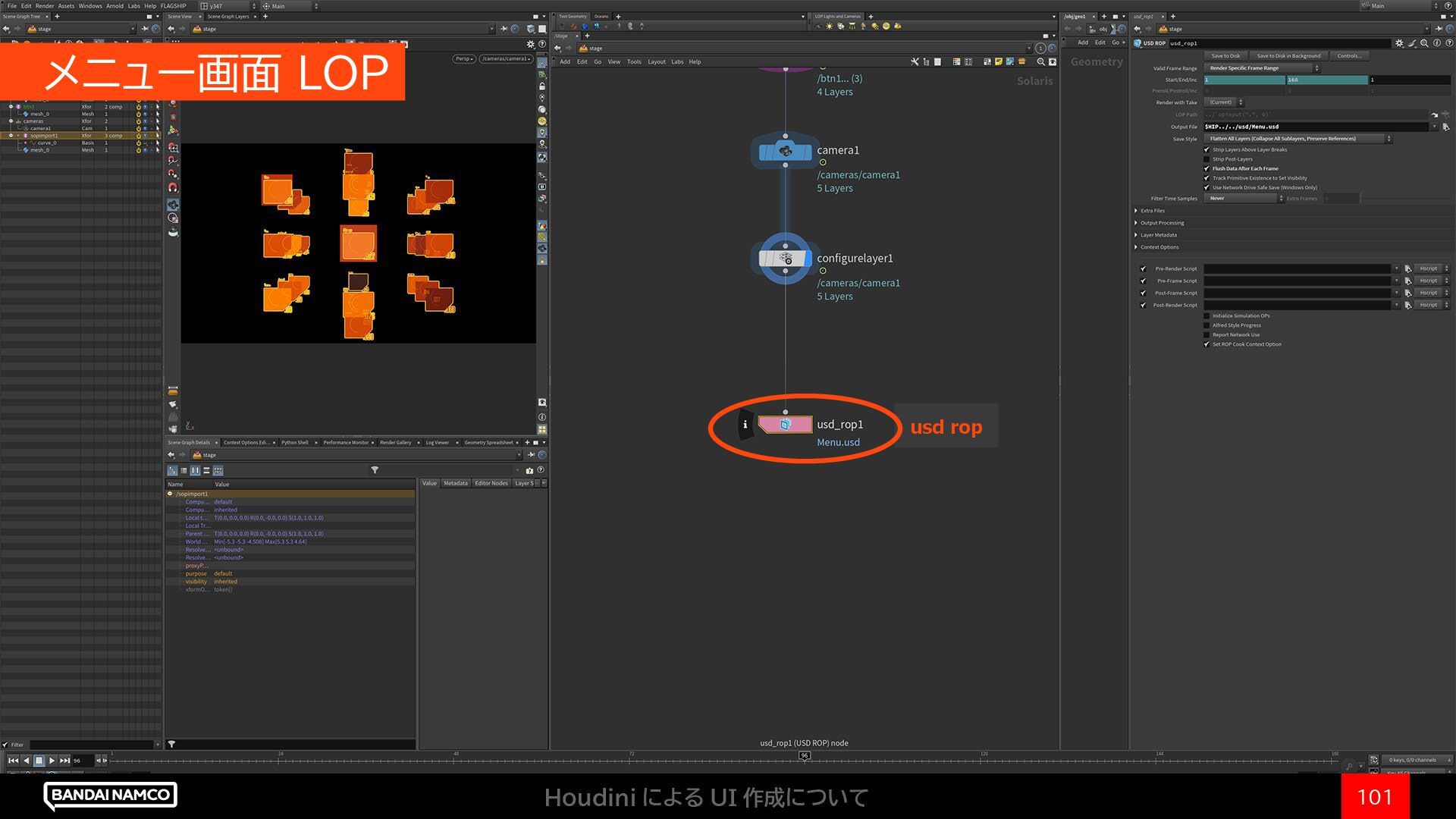The image size is (1456, 819).
Task: Open the usd_rop1 node info icon
Action: pyautogui.click(x=745, y=425)
